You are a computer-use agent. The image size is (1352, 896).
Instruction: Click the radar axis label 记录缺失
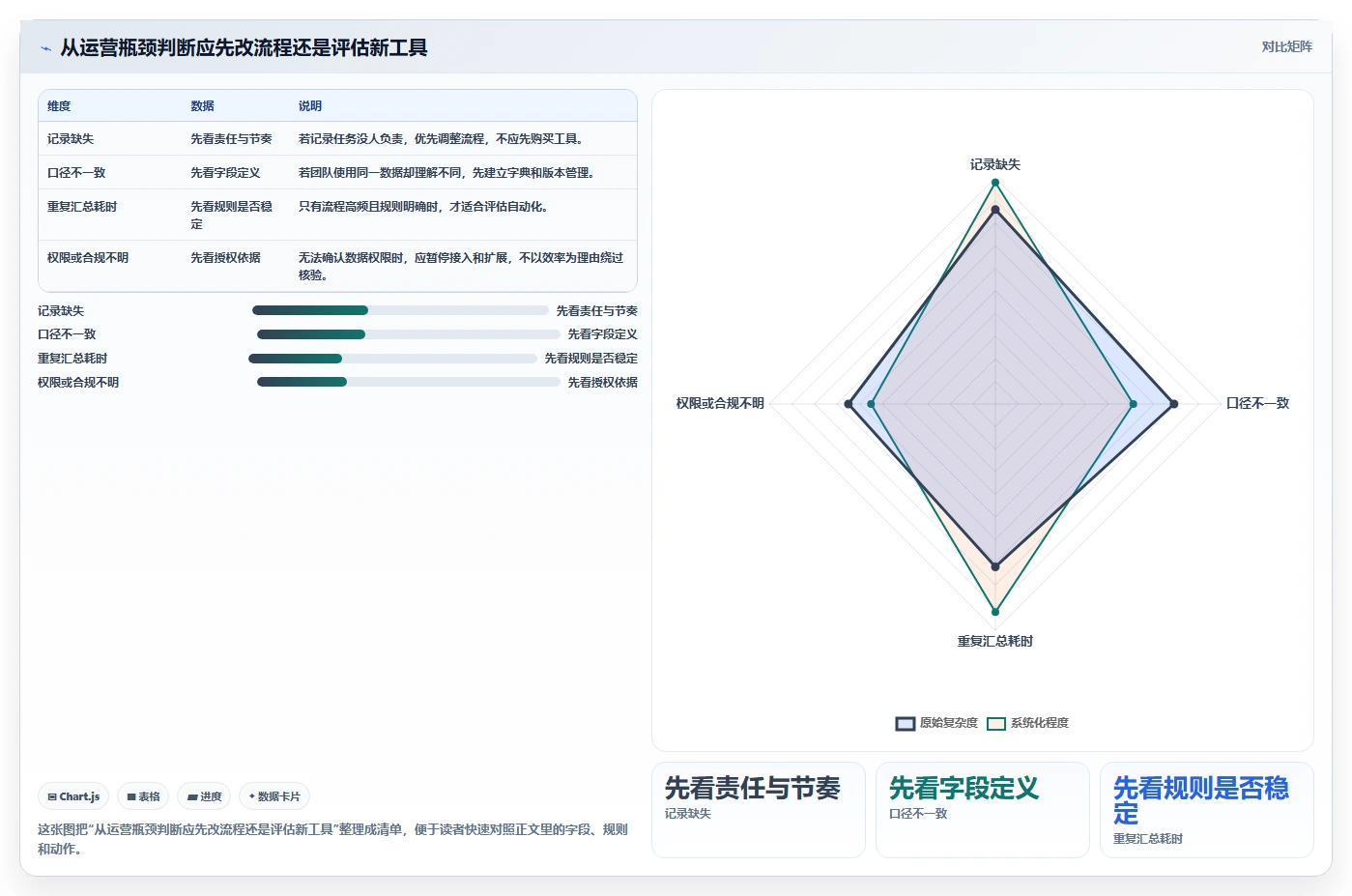point(995,164)
